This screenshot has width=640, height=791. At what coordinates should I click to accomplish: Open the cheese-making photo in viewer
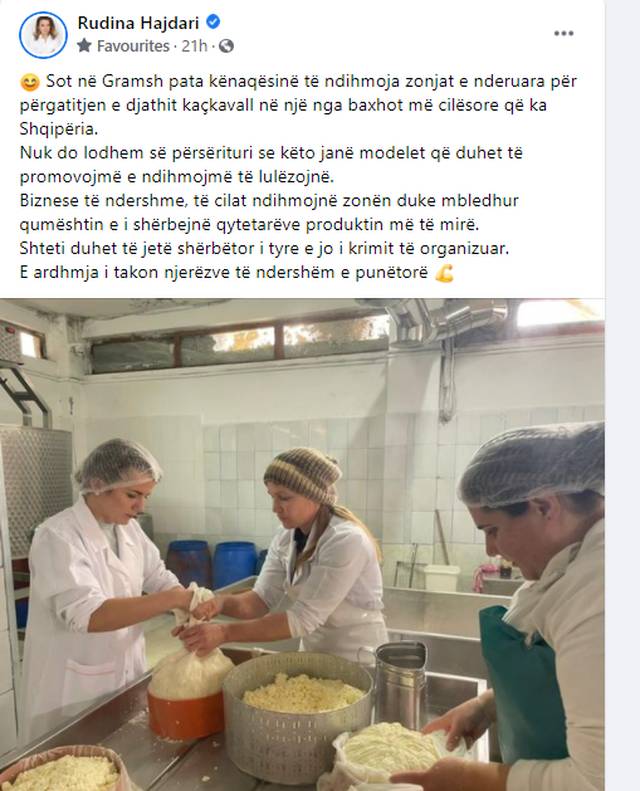pos(302,544)
